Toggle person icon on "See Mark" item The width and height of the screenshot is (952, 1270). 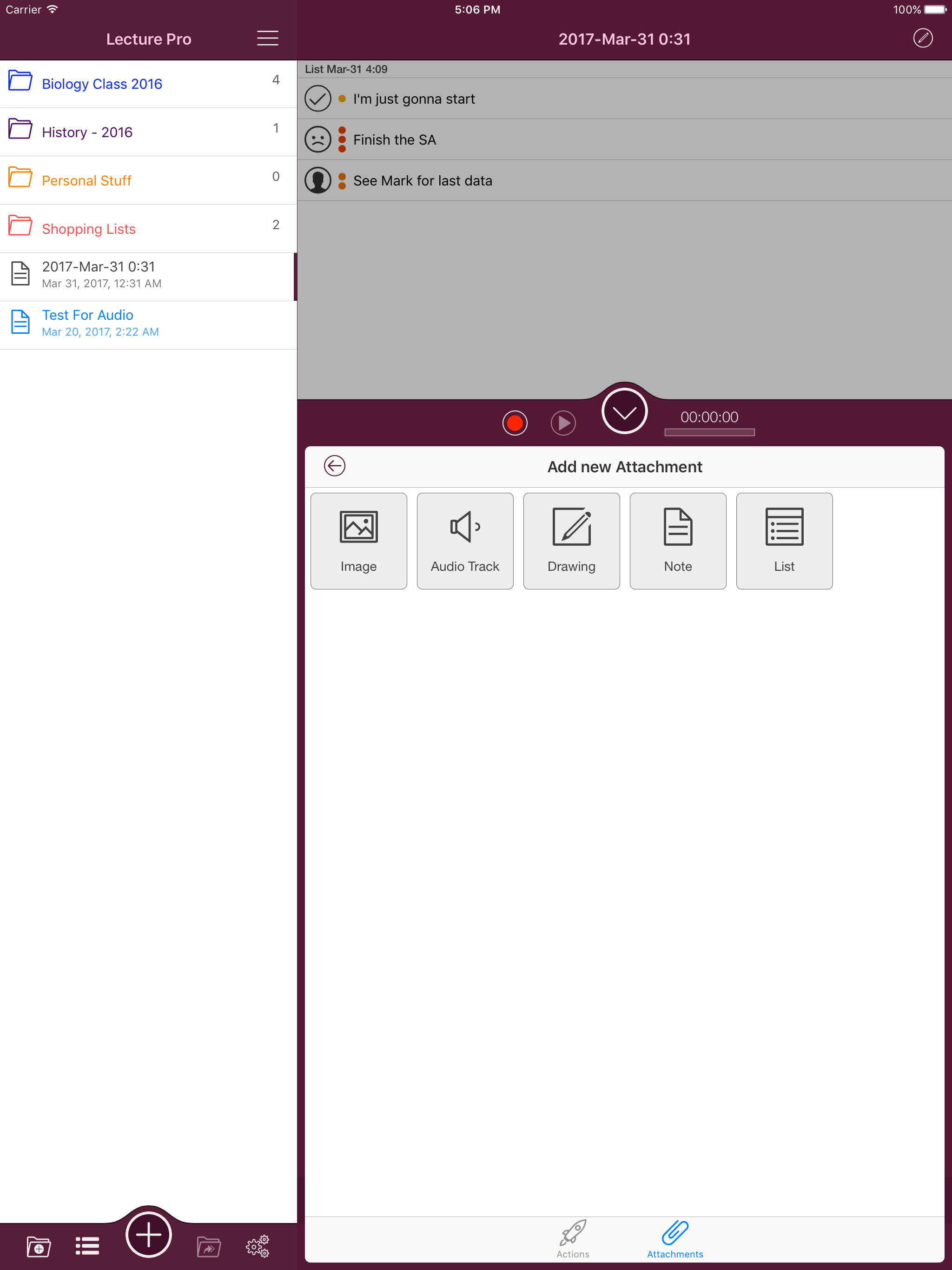click(317, 180)
